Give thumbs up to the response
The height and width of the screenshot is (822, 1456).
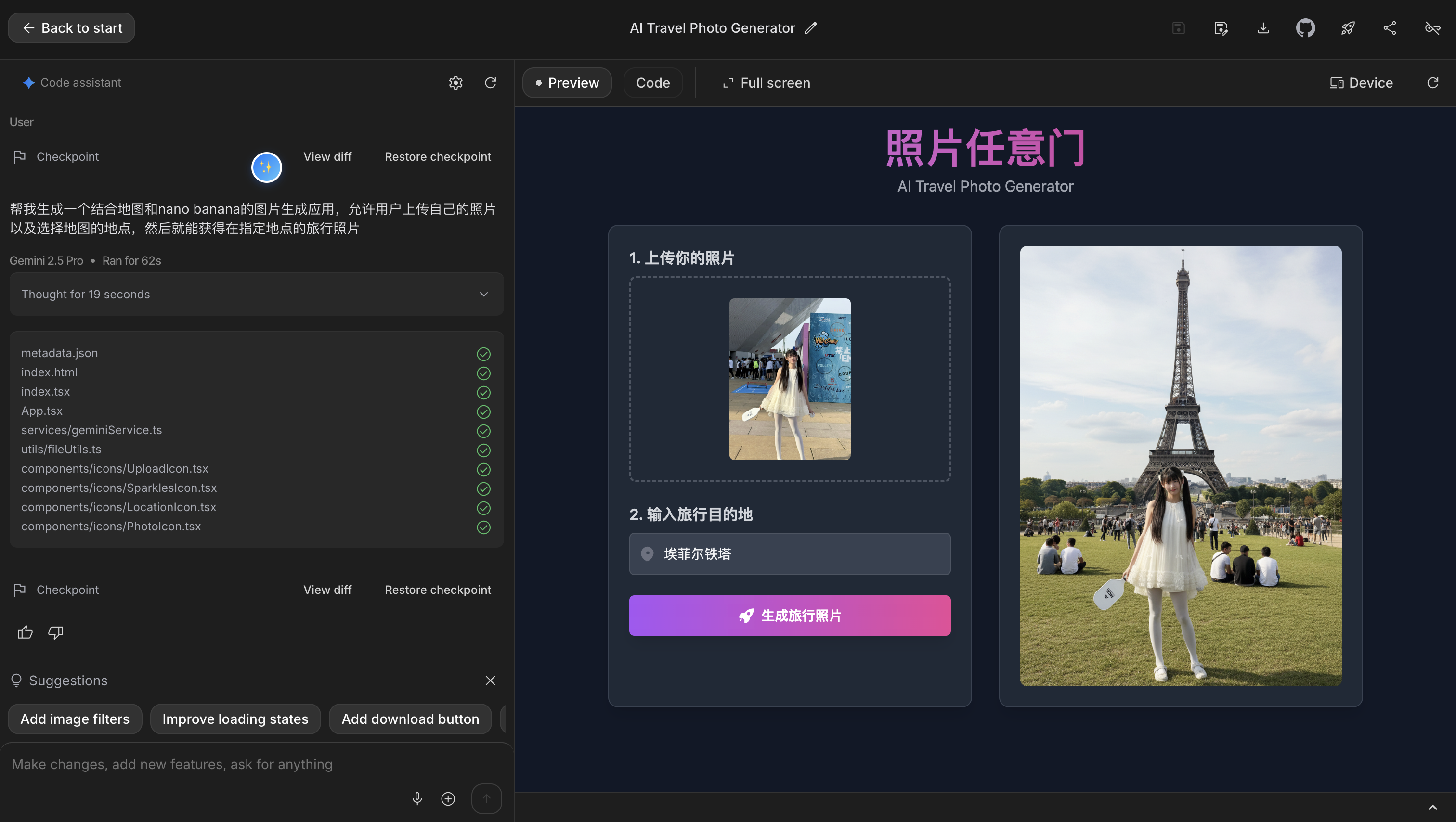(25, 632)
